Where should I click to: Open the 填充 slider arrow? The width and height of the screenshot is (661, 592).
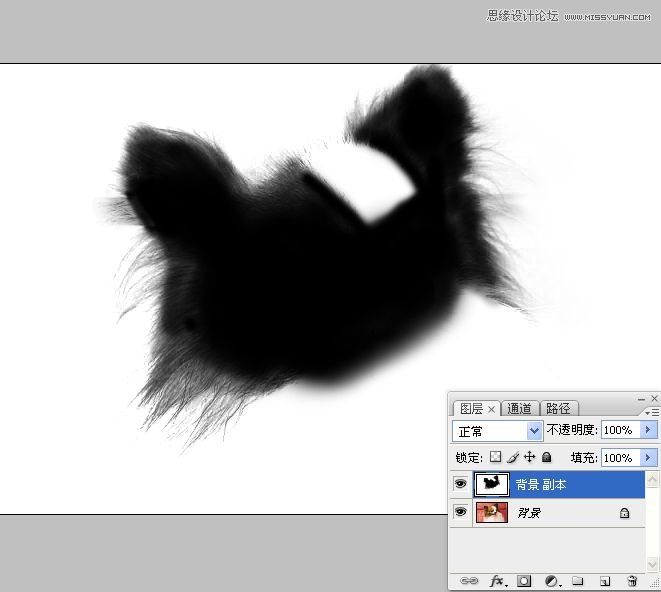click(648, 457)
